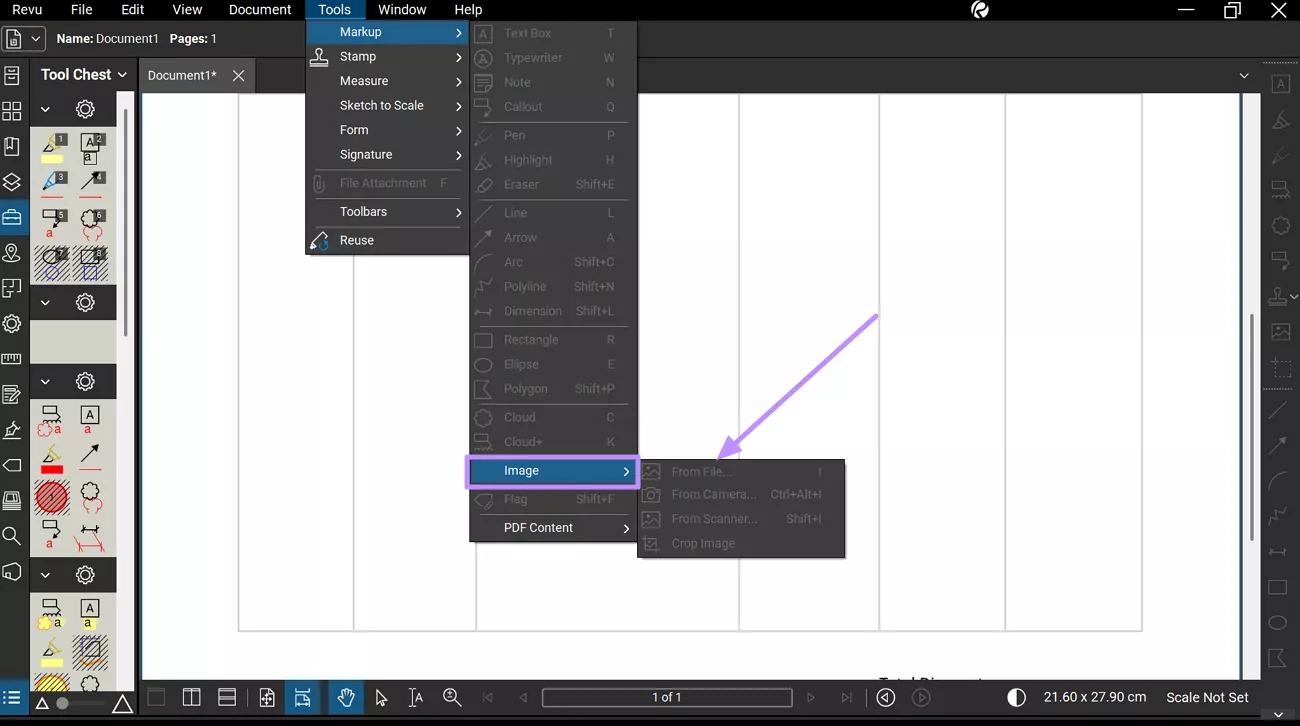The image size is (1300, 726).
Task: Activate the Select Text tool
Action: coord(413,697)
